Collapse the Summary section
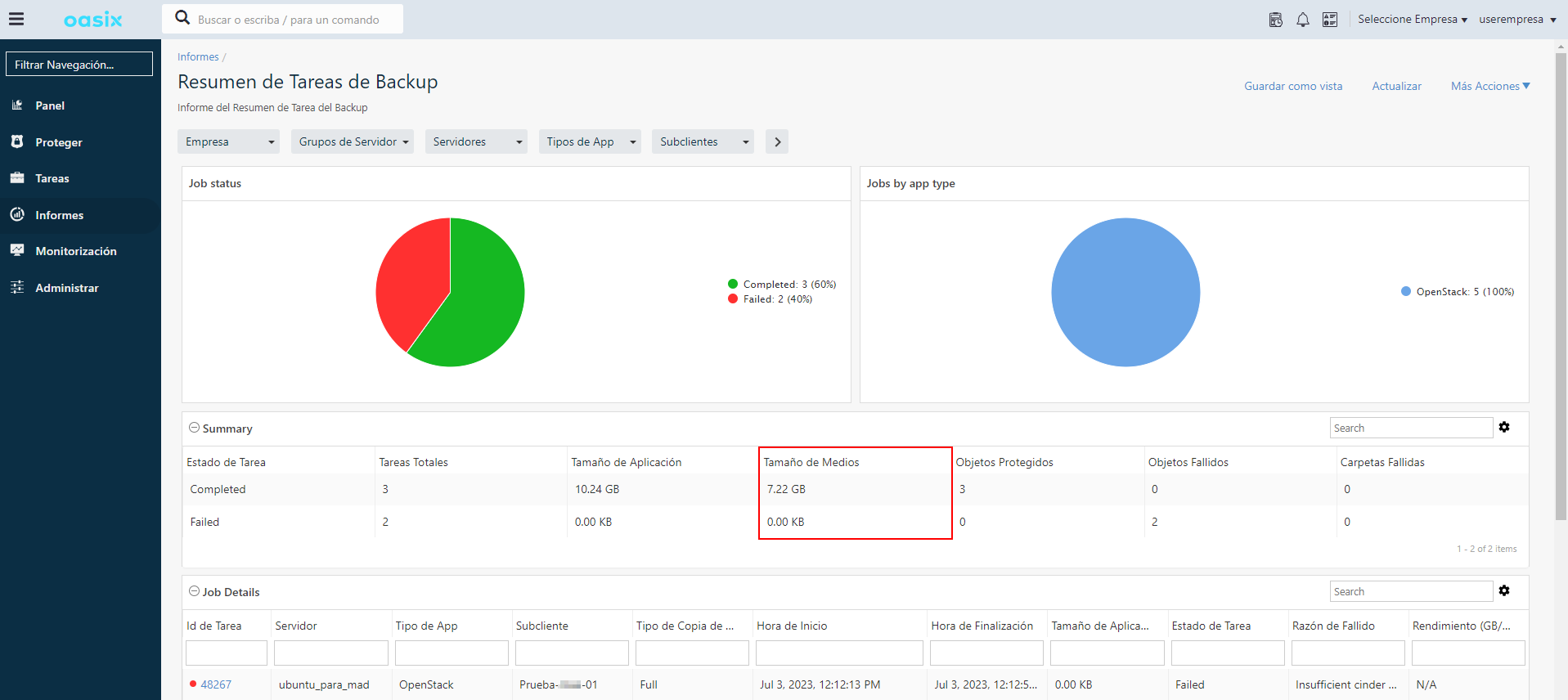This screenshot has height=700, width=1568. click(x=195, y=428)
